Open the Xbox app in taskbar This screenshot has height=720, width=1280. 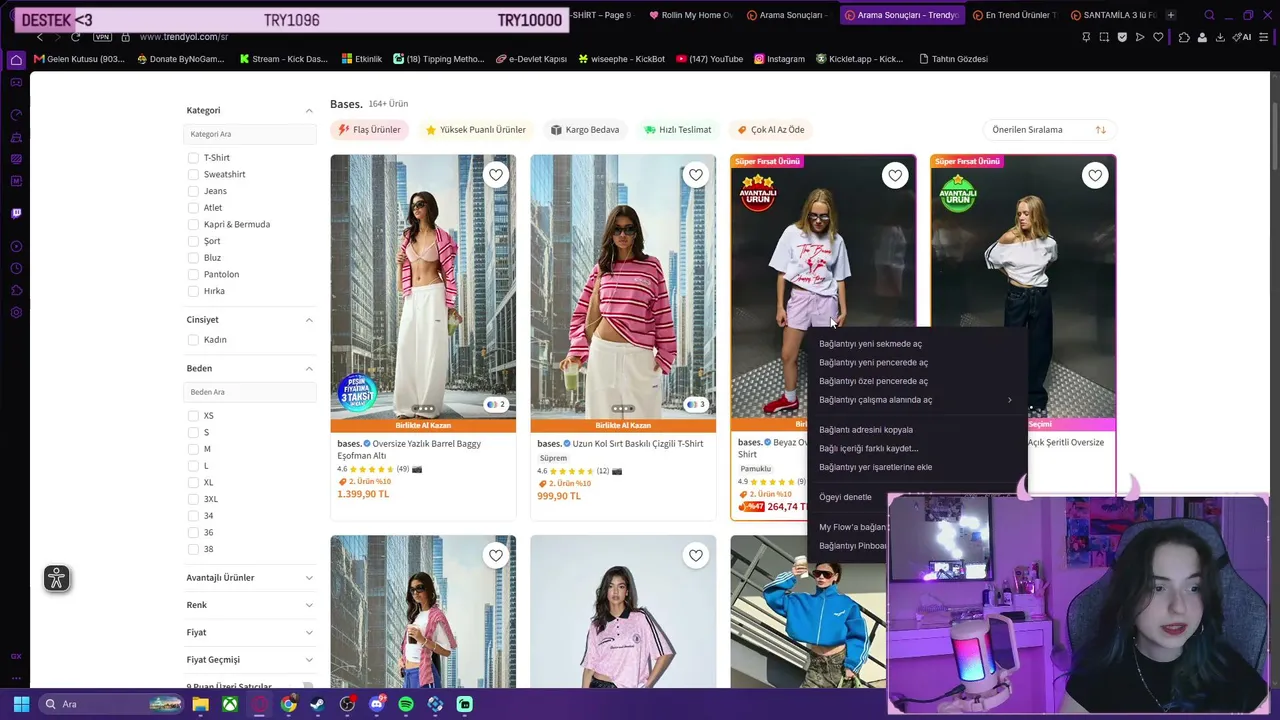coord(230,704)
